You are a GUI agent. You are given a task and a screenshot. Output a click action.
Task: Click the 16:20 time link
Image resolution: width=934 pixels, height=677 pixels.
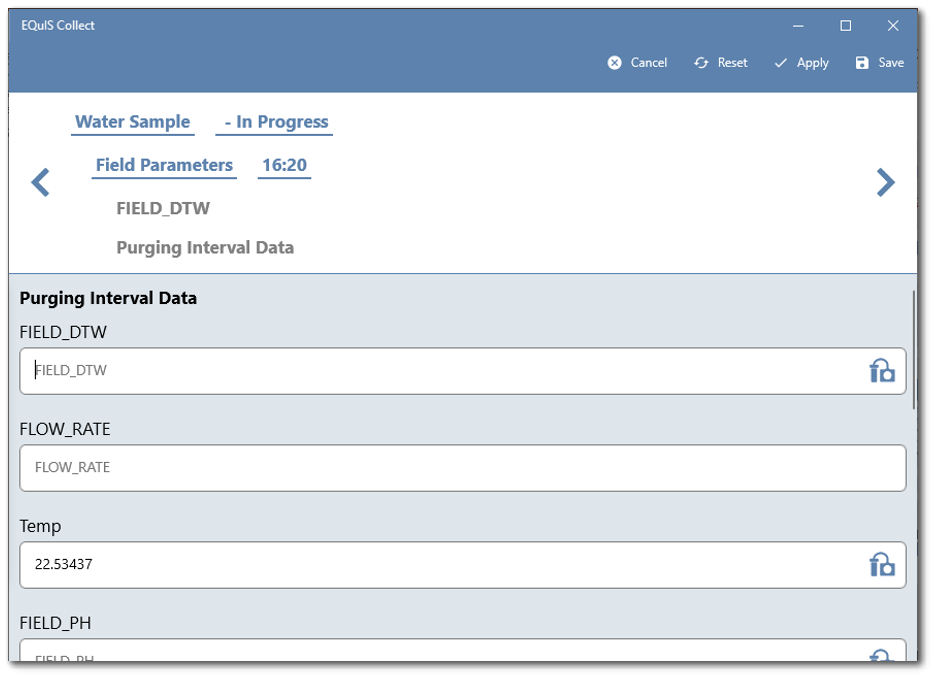284,165
